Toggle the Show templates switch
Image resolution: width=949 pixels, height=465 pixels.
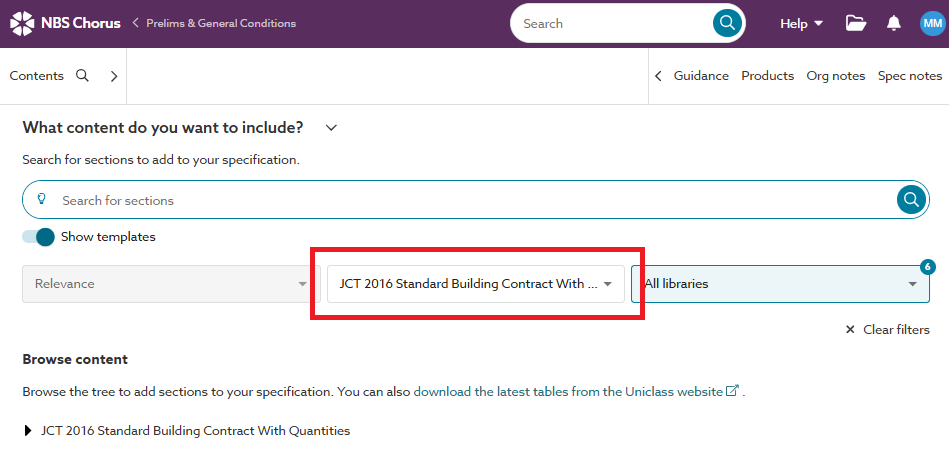pyautogui.click(x=39, y=237)
